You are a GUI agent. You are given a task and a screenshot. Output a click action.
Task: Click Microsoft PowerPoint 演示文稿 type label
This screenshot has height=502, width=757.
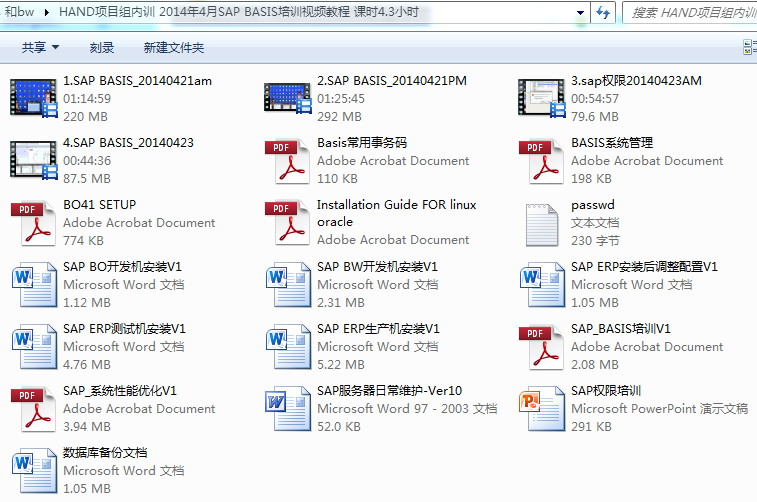click(659, 409)
